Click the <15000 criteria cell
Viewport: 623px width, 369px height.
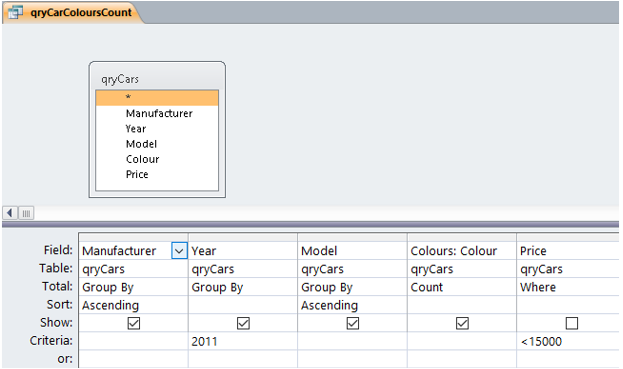pos(568,341)
